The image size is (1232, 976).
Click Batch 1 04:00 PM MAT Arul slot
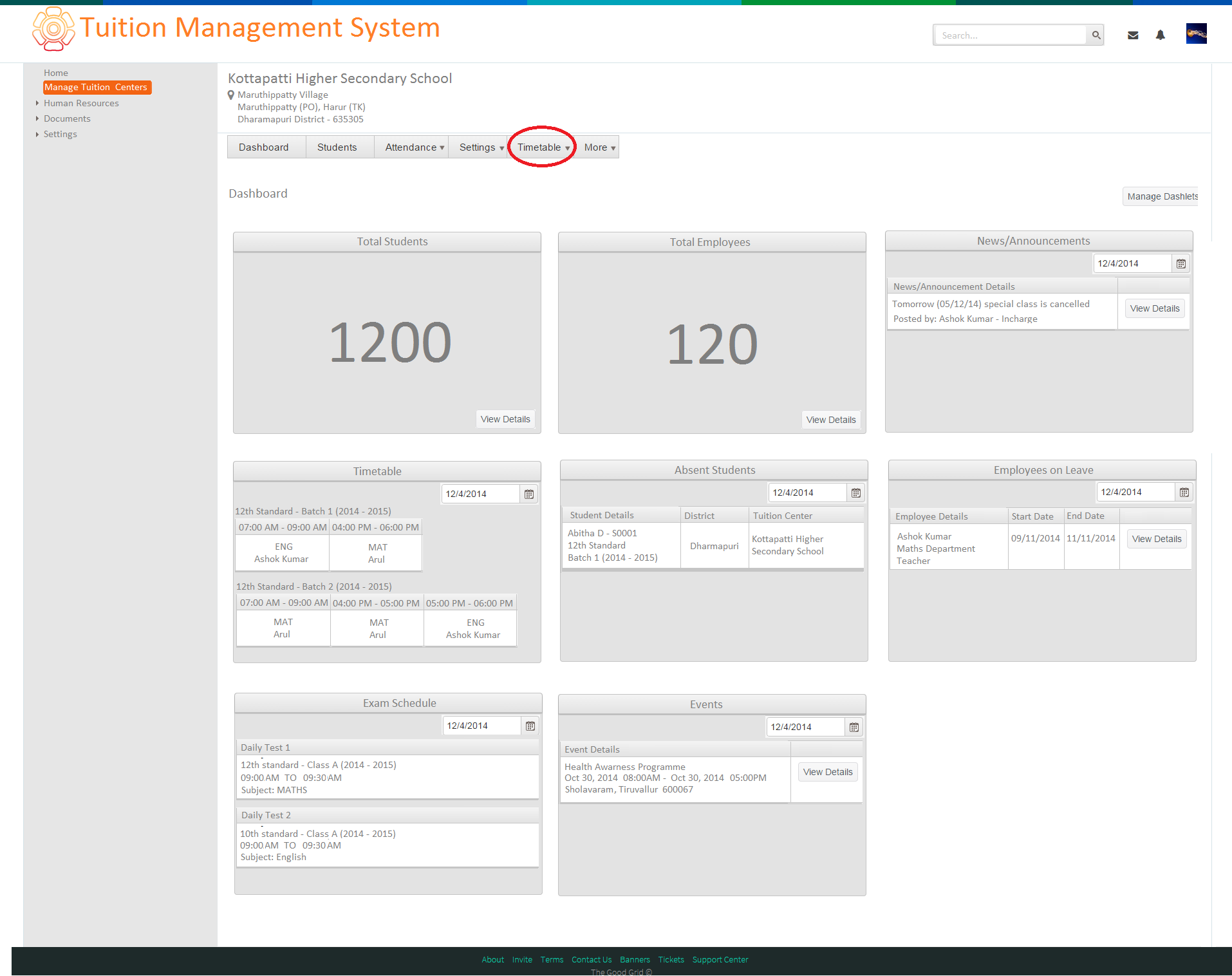[x=376, y=553]
